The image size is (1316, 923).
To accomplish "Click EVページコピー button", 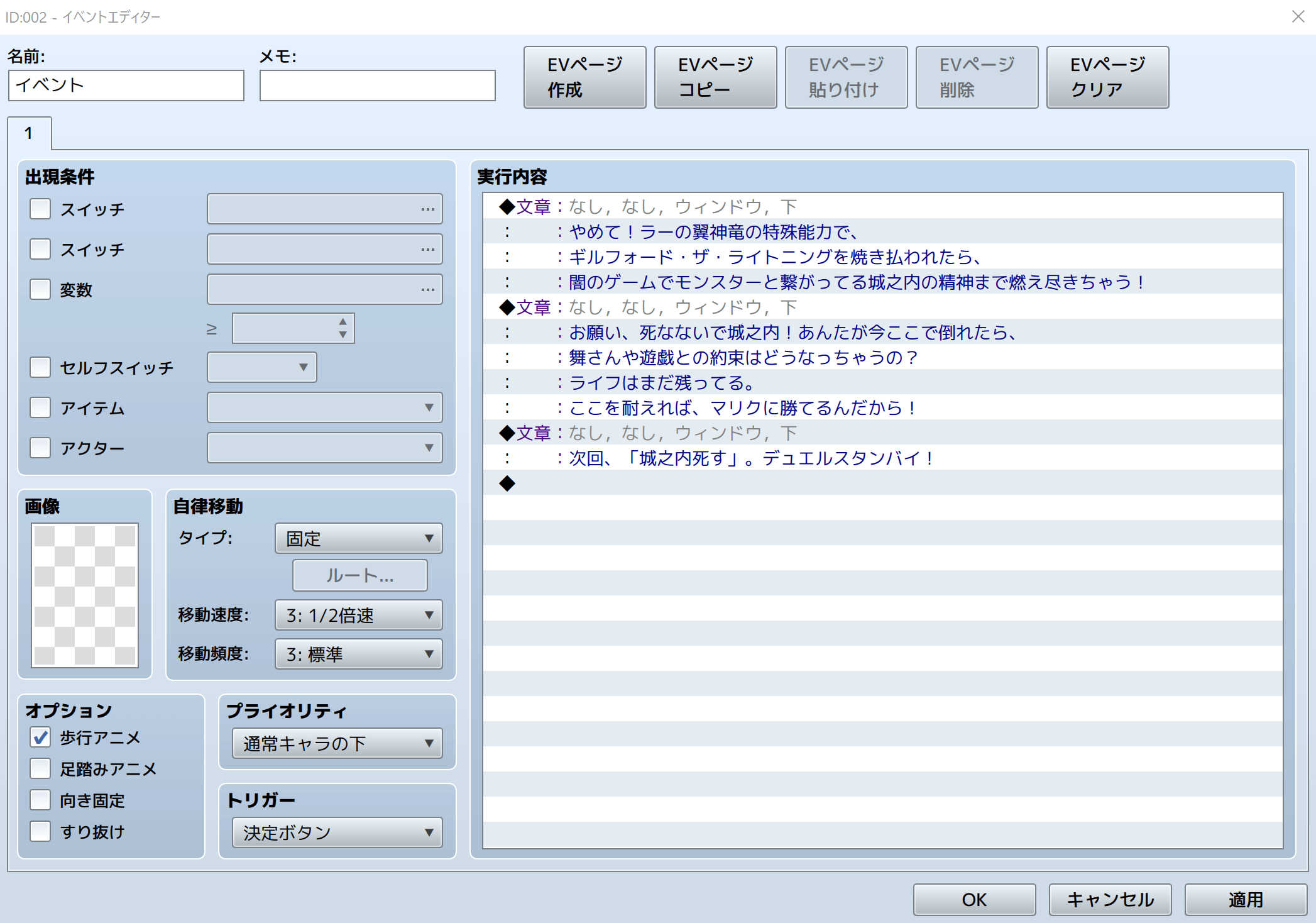I will pyautogui.click(x=715, y=77).
